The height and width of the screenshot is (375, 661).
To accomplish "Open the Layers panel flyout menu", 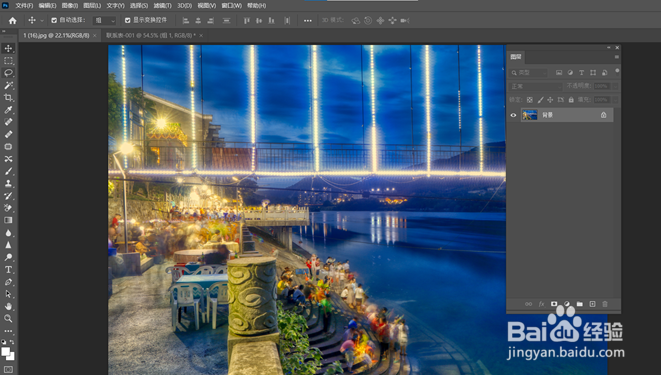I will (617, 57).
